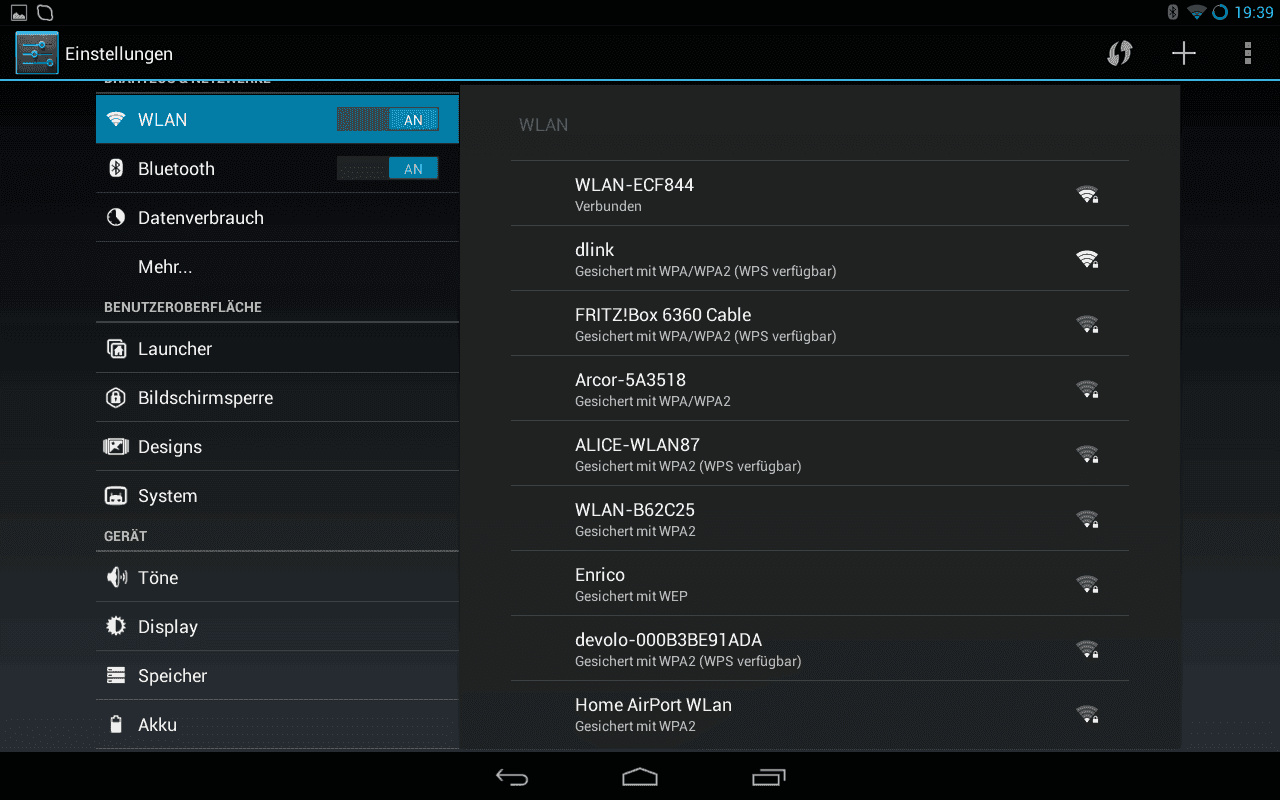
Task: Tap signal icon of ALICE-WLAN87
Action: (1088, 454)
